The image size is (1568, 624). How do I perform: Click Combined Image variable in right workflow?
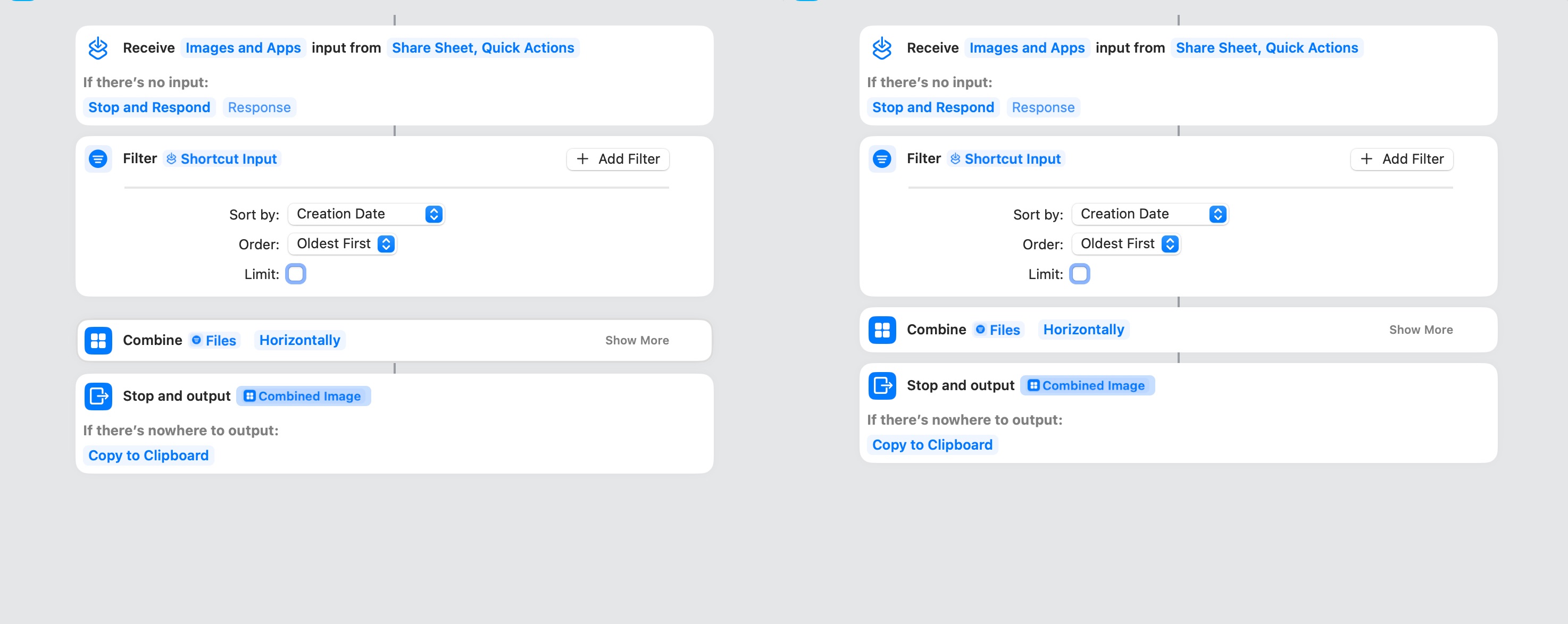pos(1087,385)
